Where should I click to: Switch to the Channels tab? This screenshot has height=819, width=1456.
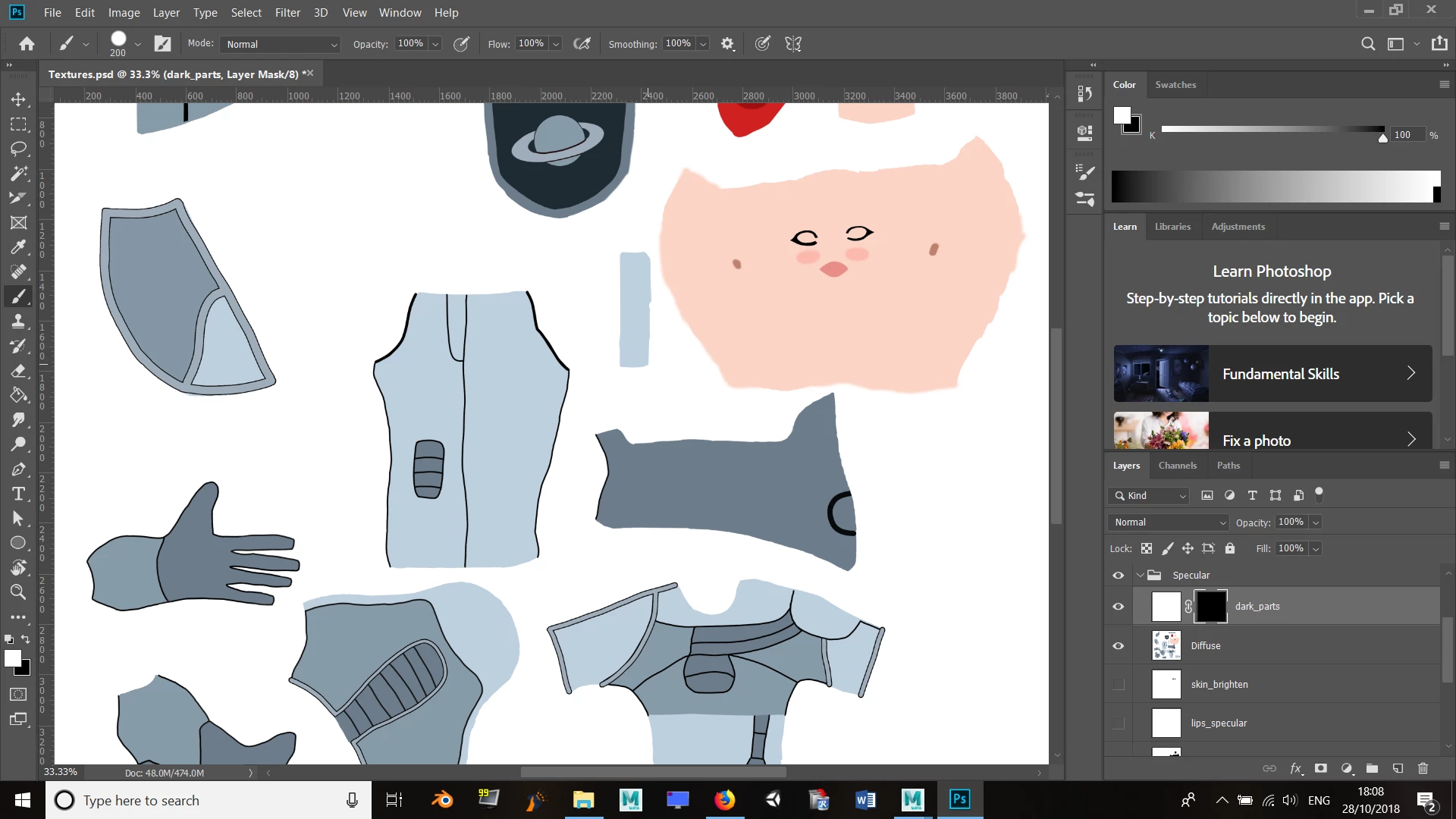point(1177,466)
